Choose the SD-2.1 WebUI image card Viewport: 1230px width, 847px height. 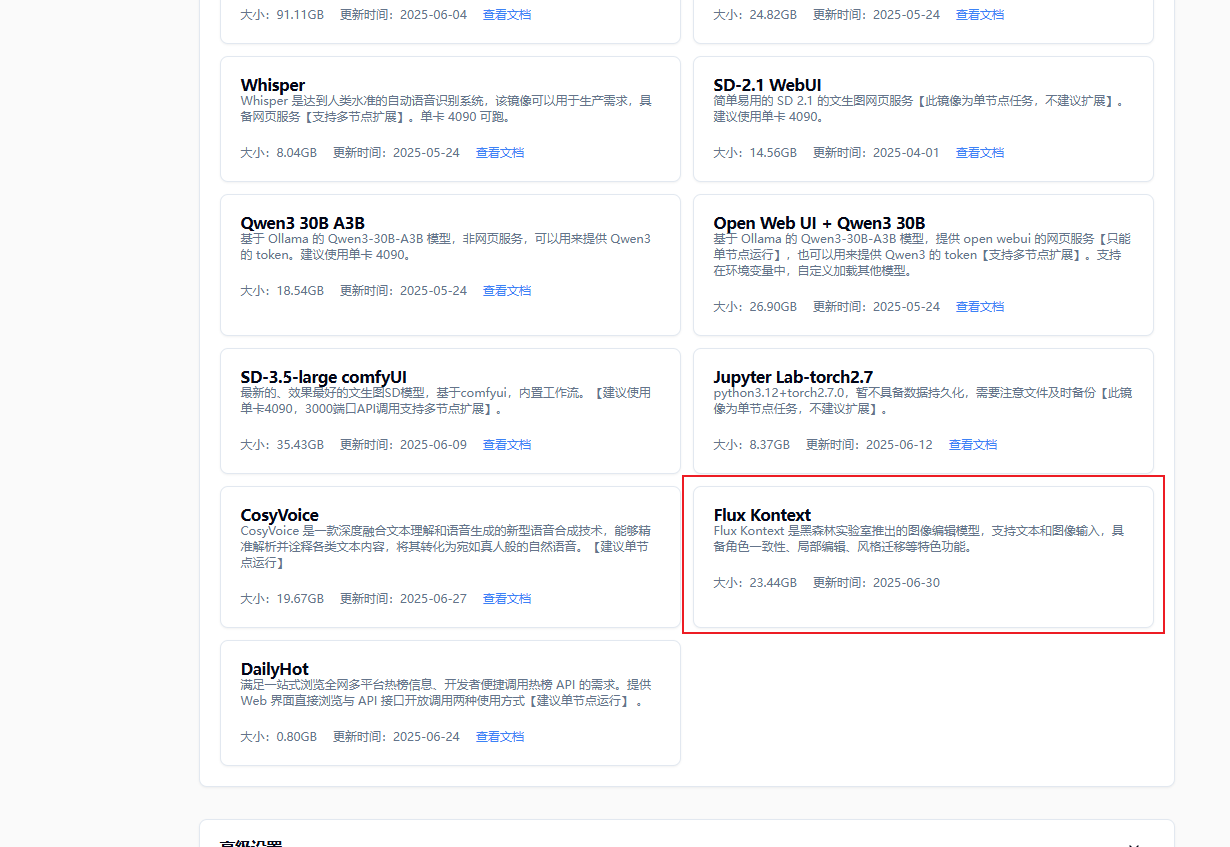(922, 118)
